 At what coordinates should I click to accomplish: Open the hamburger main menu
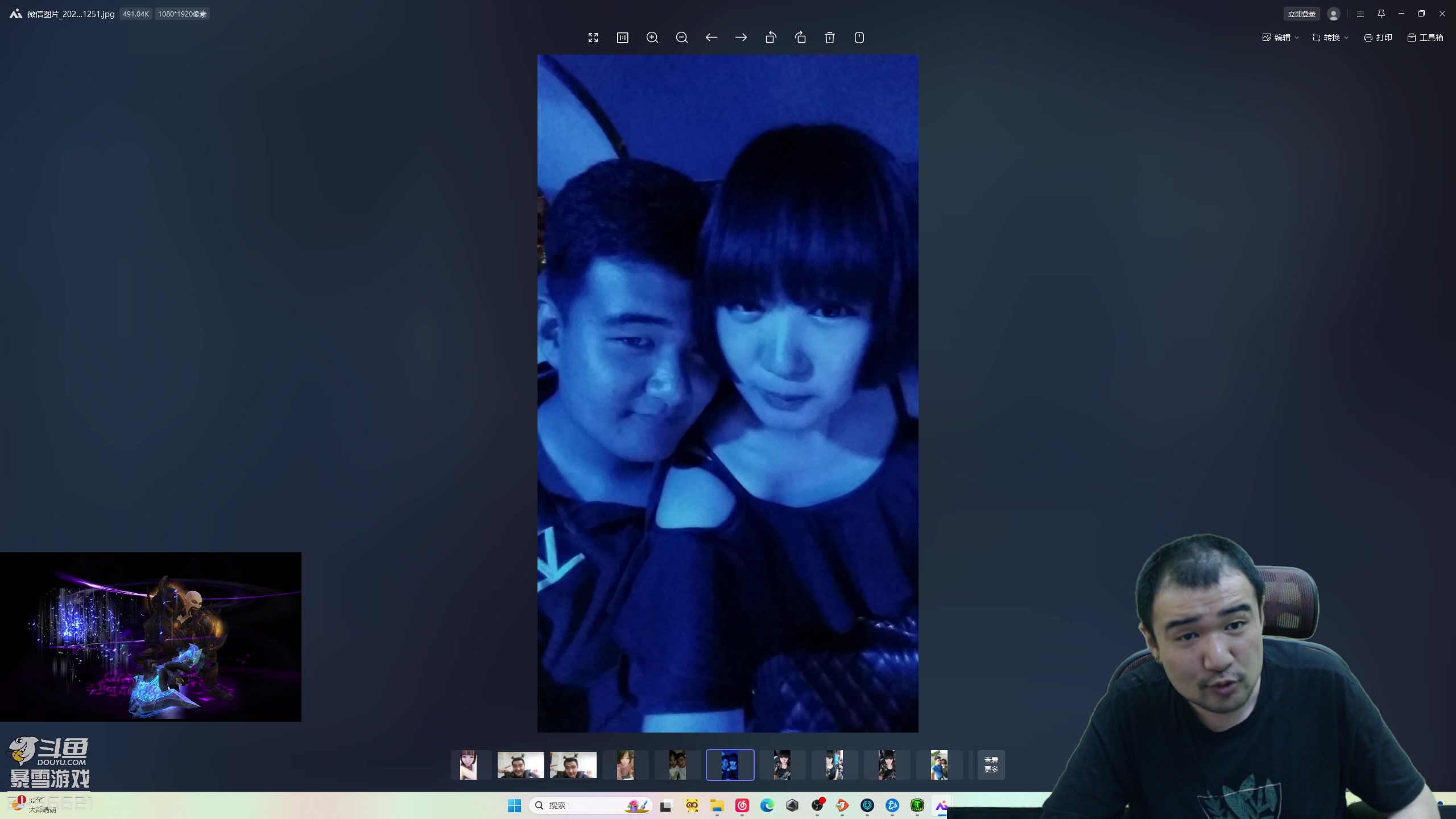(1360, 14)
